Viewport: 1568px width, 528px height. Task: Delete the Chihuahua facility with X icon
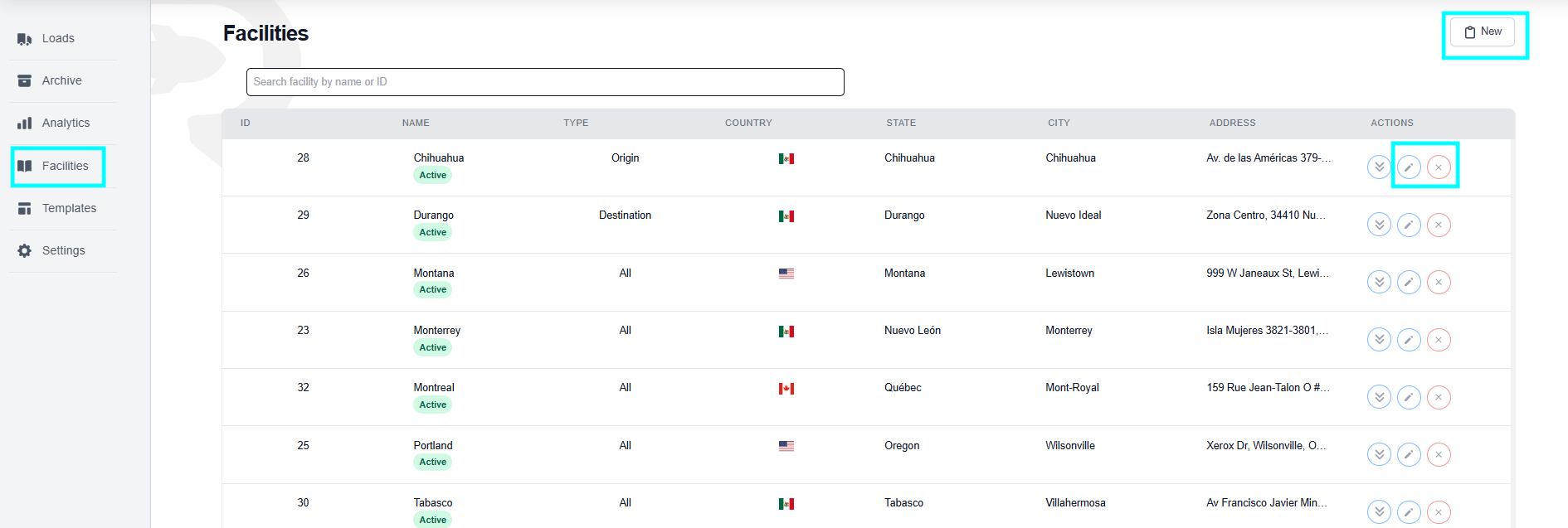pyautogui.click(x=1439, y=167)
